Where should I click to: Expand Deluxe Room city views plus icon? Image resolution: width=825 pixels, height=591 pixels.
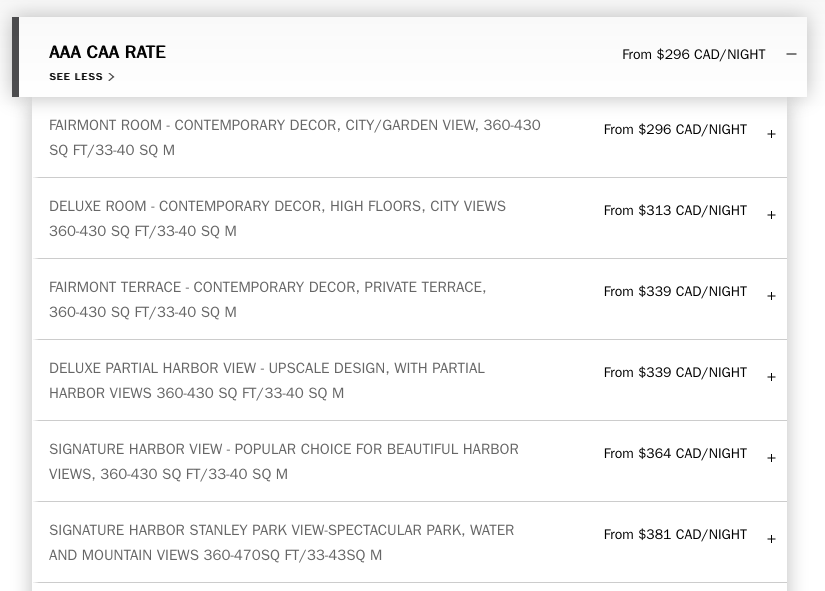(x=771, y=215)
